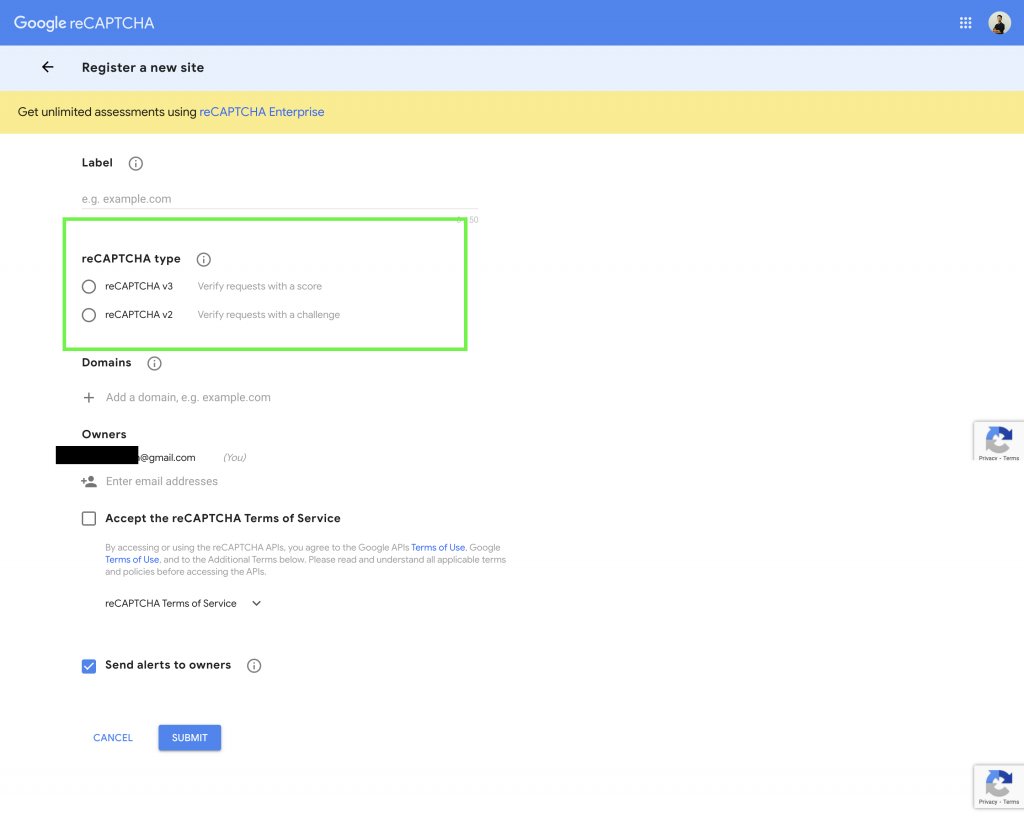This screenshot has width=1024, height=818.
Task: Click the reCAPTCHA badge beside the Owners section
Action: [x=999, y=441]
